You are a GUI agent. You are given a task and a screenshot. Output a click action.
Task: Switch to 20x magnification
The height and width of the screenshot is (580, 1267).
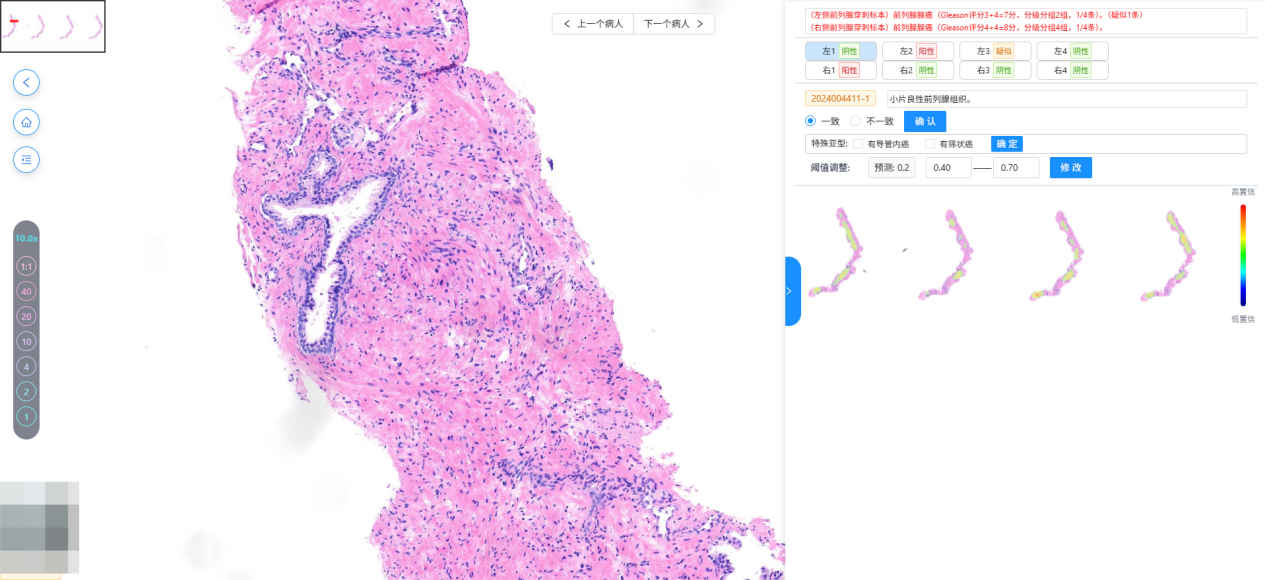coord(26,316)
